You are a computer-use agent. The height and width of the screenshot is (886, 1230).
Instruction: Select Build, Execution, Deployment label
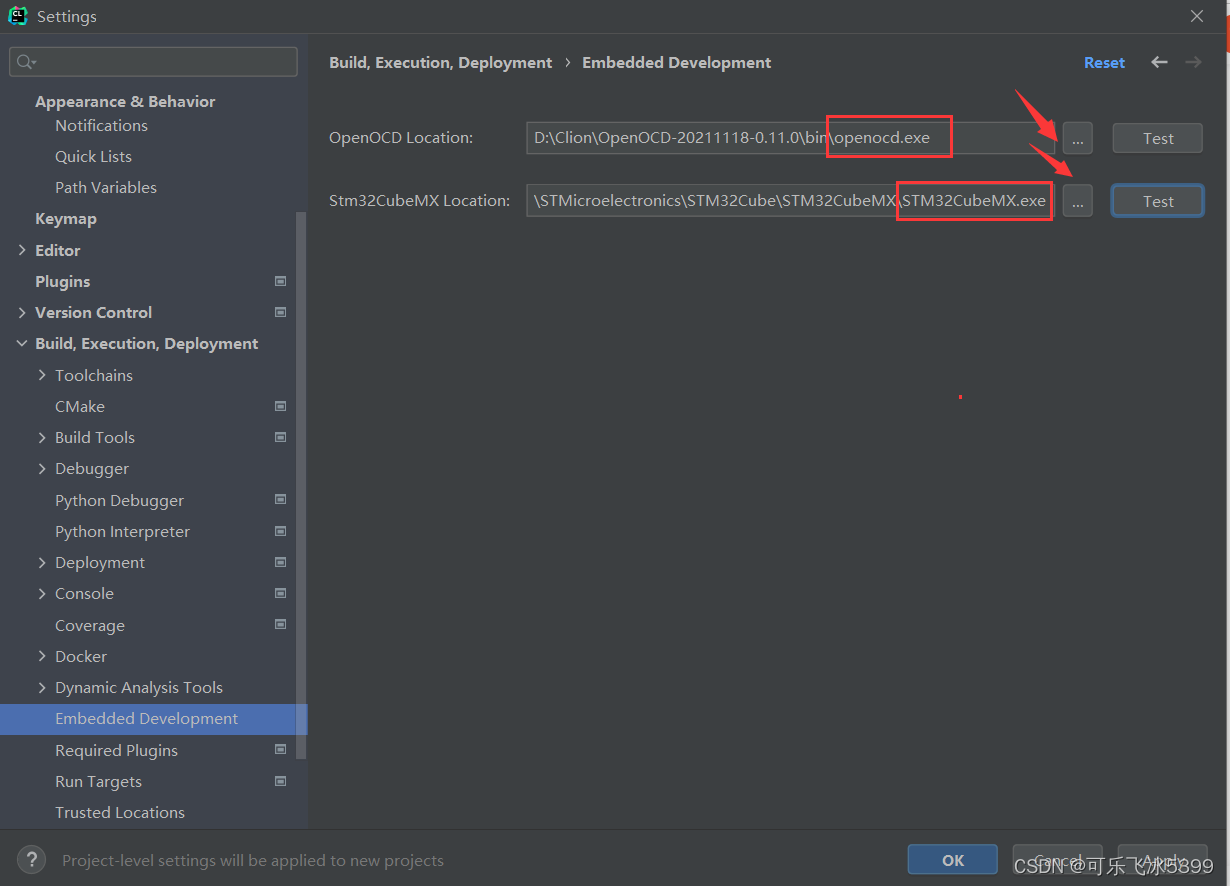pyautogui.click(x=146, y=343)
